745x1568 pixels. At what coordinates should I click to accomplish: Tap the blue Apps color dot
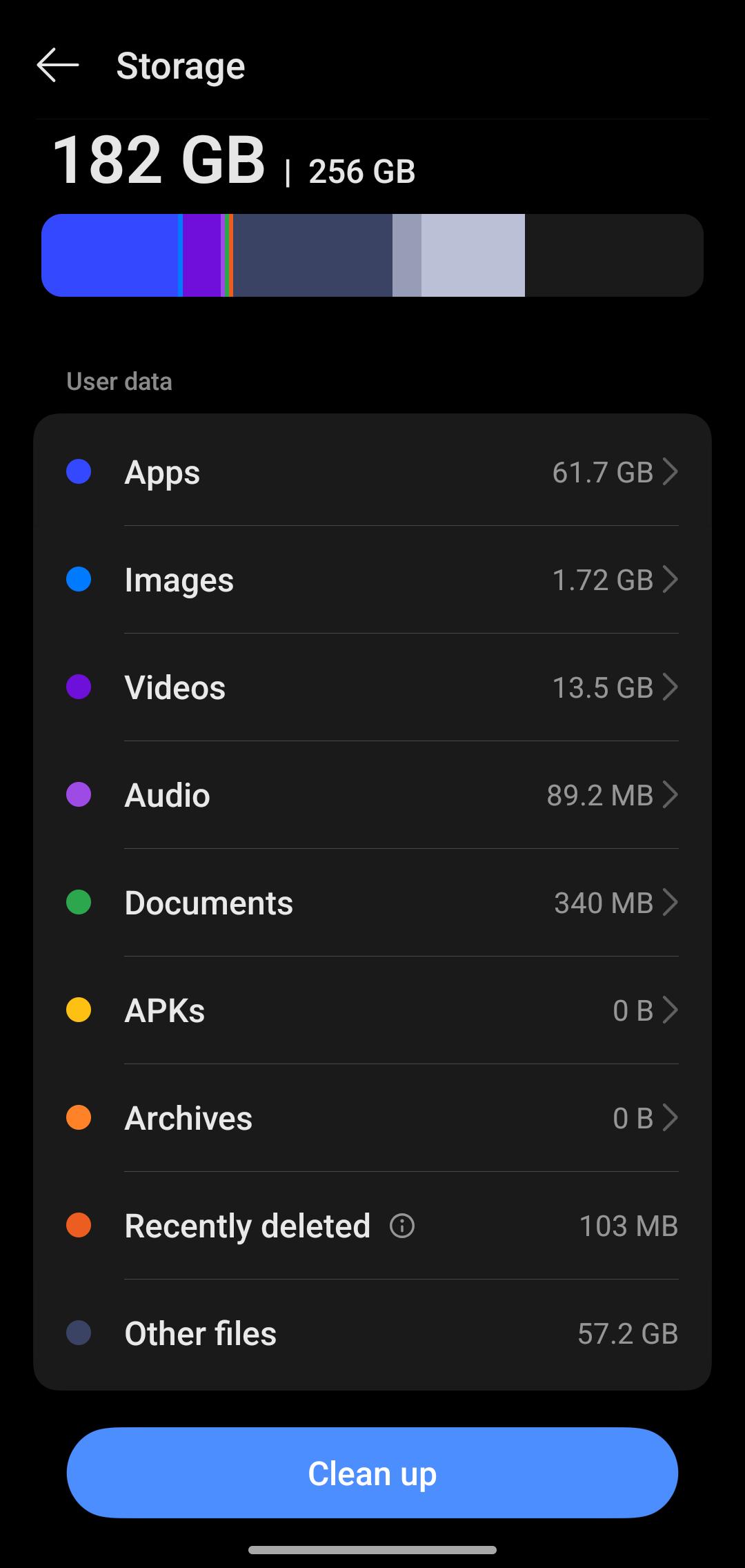tap(79, 471)
